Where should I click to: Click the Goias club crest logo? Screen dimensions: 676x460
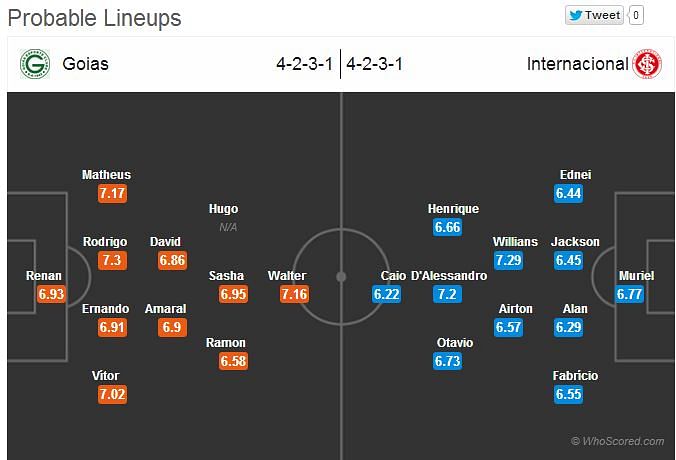(x=35, y=64)
